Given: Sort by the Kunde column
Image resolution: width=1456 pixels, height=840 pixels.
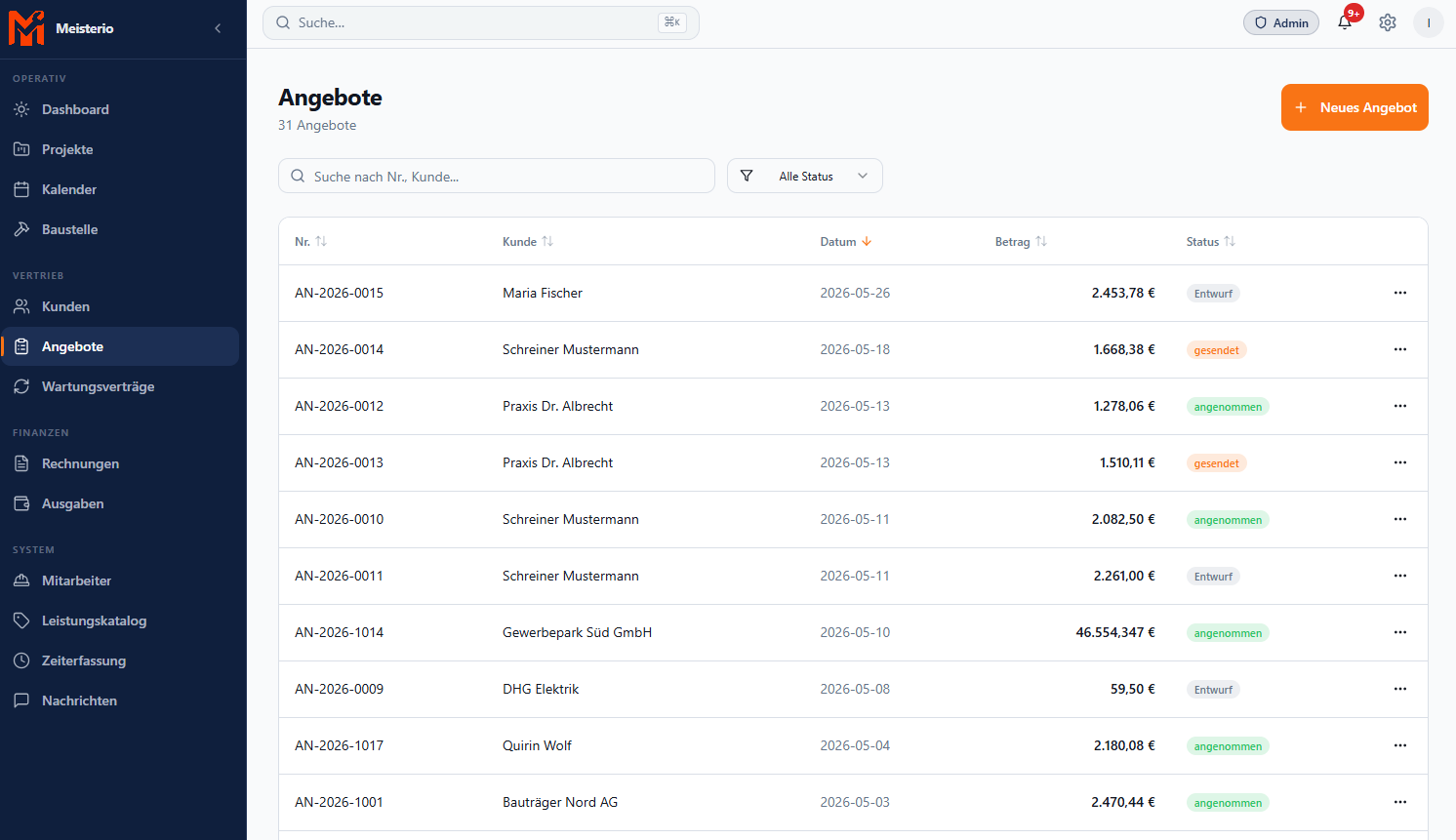Looking at the screenshot, I should pos(528,241).
